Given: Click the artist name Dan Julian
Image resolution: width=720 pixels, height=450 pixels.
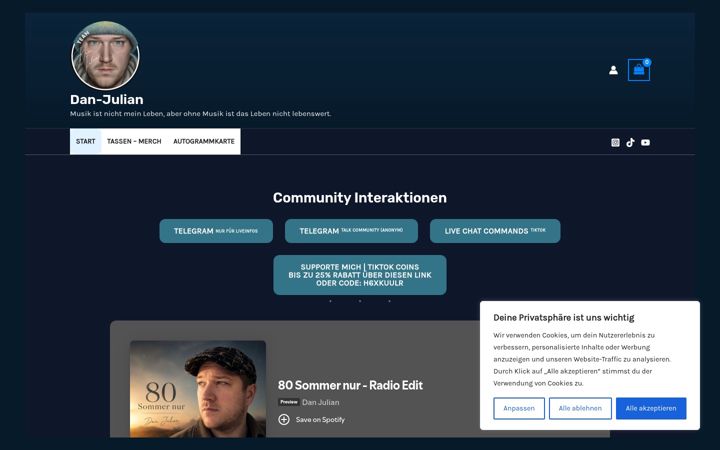Looking at the screenshot, I should (321, 402).
